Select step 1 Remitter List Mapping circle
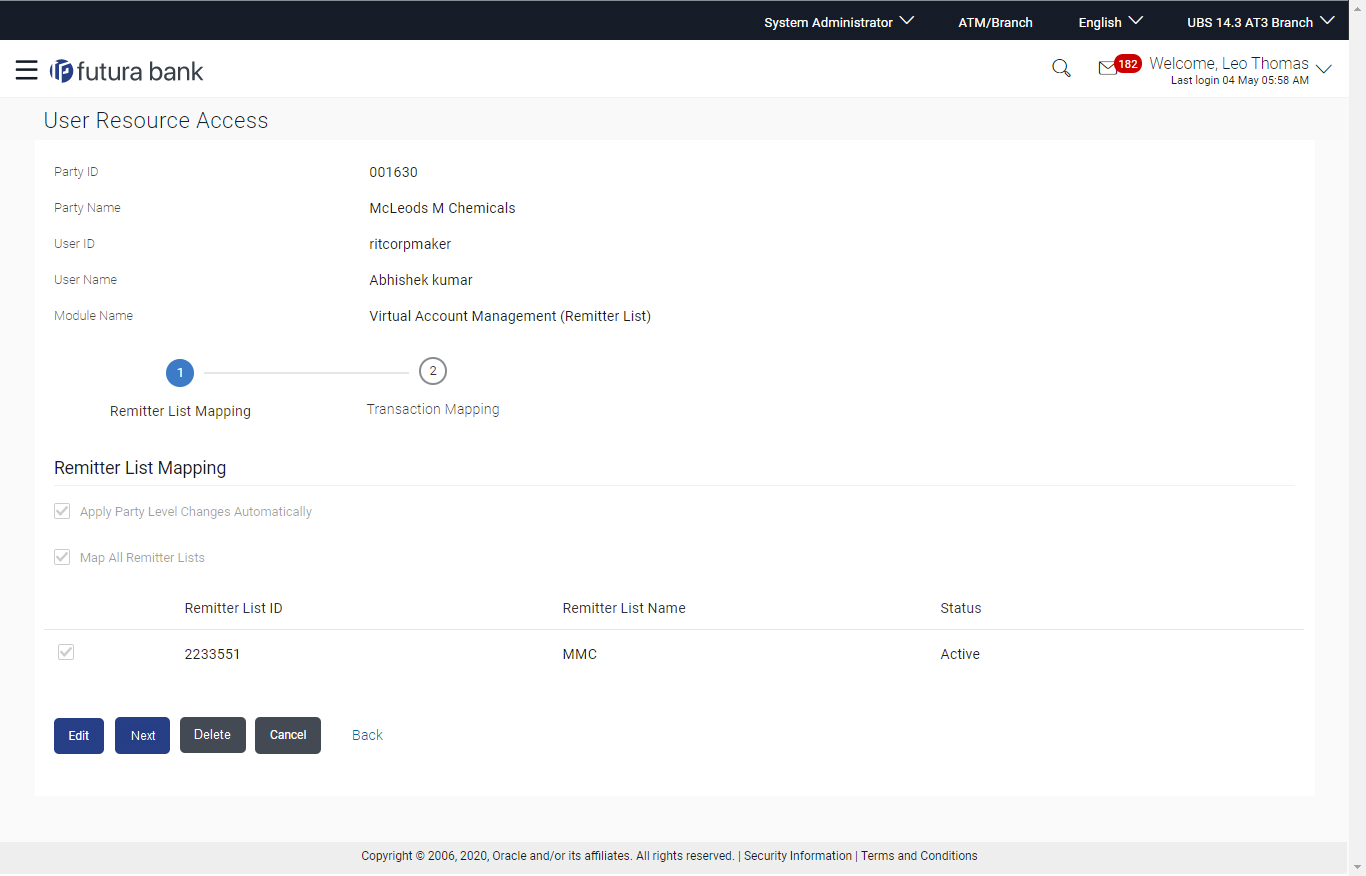1366x876 pixels. (x=180, y=373)
